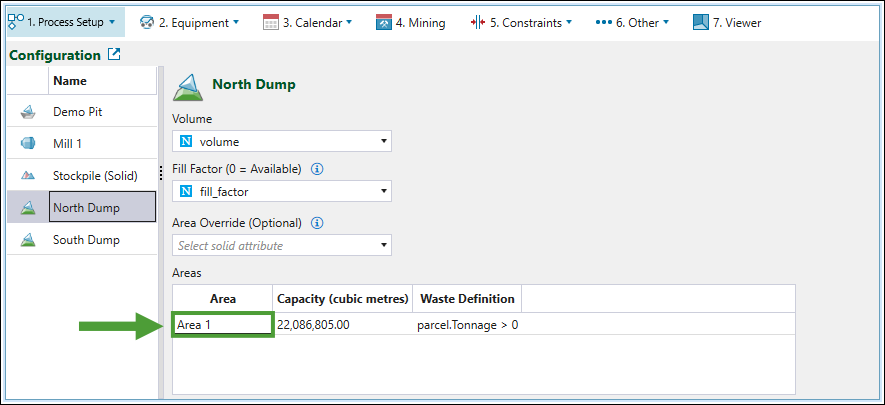885x405 pixels.
Task: Click the Waste Definition cell for Area 1
Action: (x=467, y=325)
